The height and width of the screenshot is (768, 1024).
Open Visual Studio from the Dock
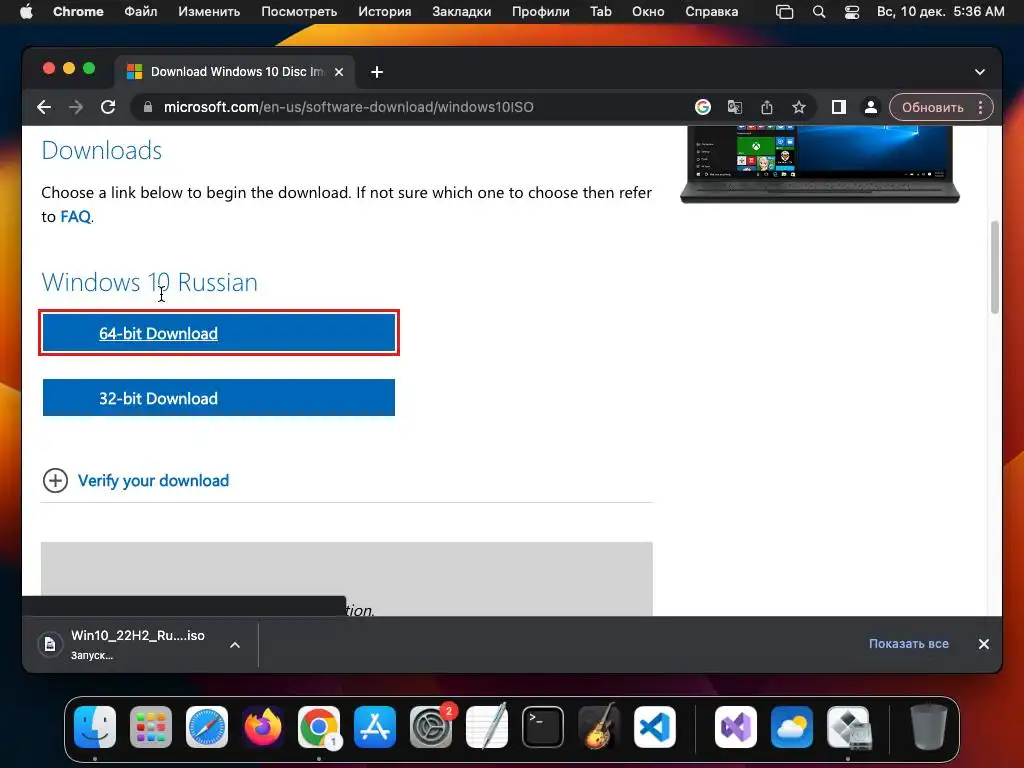pyautogui.click(x=736, y=727)
